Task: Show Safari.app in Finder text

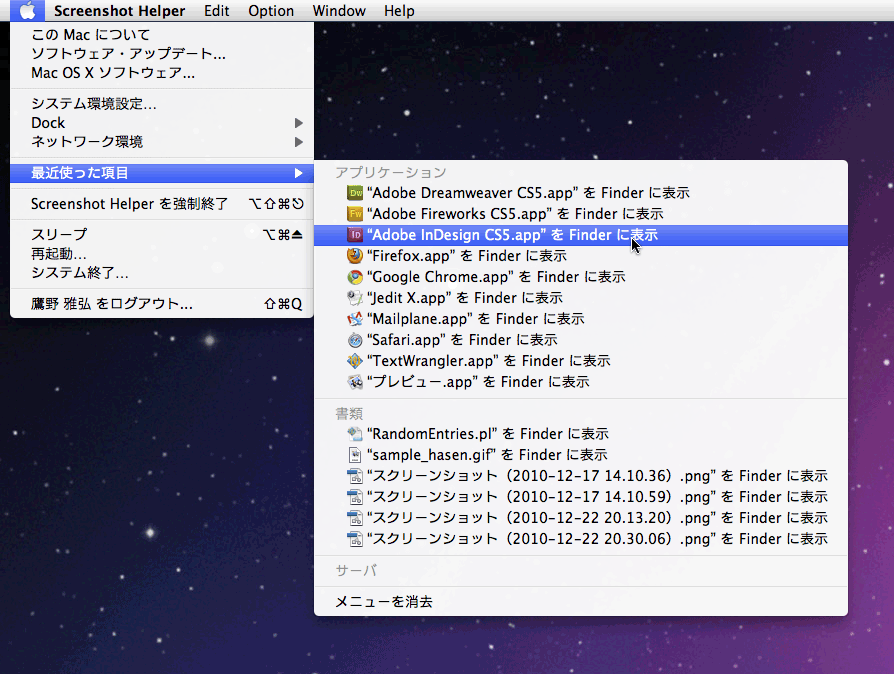Action: click(462, 340)
